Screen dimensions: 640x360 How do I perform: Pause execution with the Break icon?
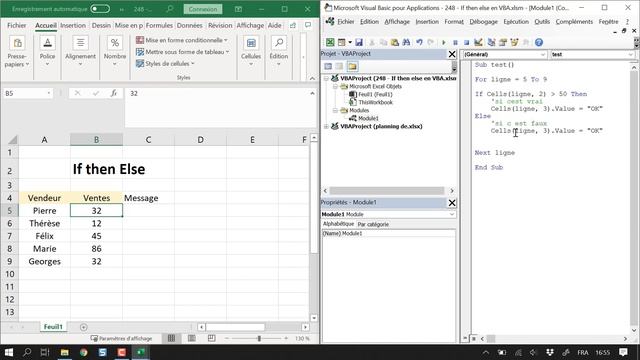tap(455, 42)
